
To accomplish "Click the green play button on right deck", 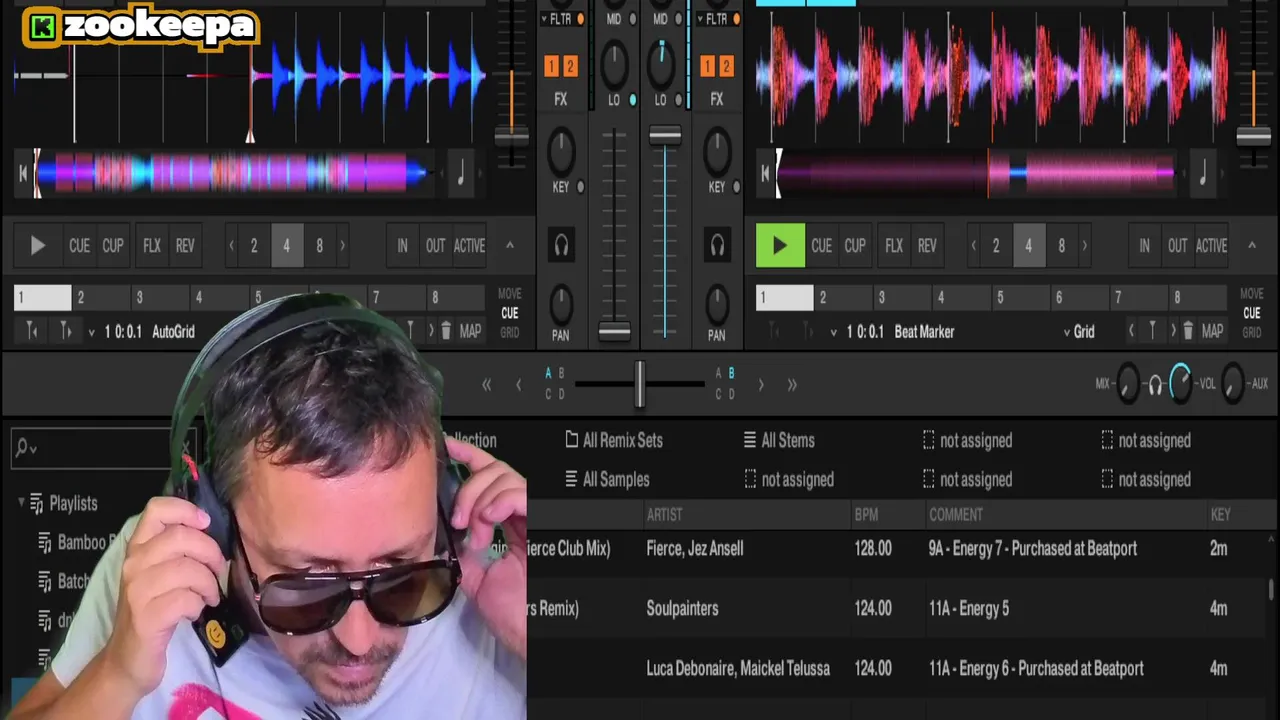I will point(780,246).
